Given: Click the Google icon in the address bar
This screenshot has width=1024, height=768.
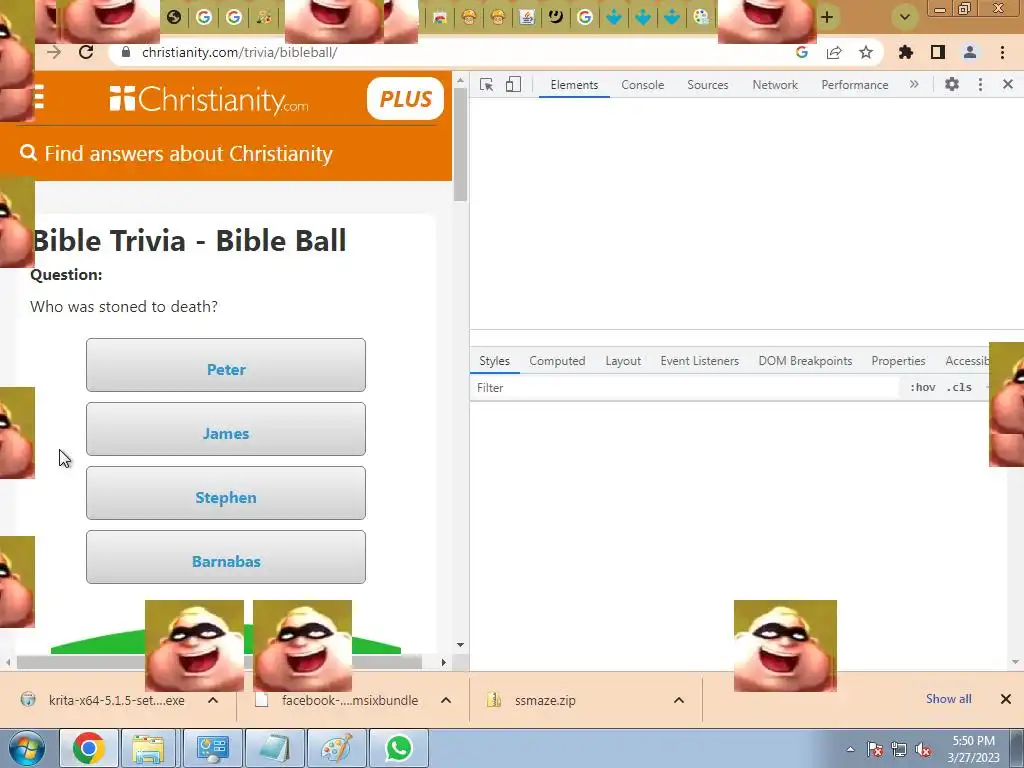Looking at the screenshot, I should pos(801,52).
